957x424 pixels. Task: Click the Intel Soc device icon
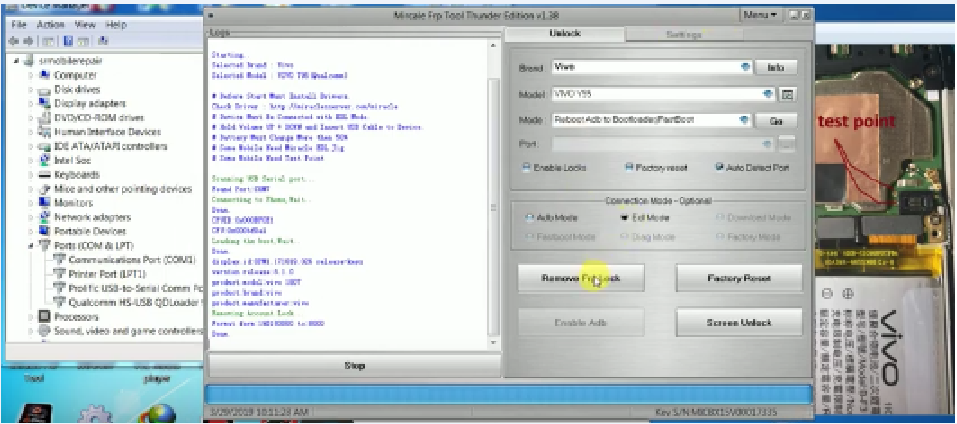coord(44,160)
